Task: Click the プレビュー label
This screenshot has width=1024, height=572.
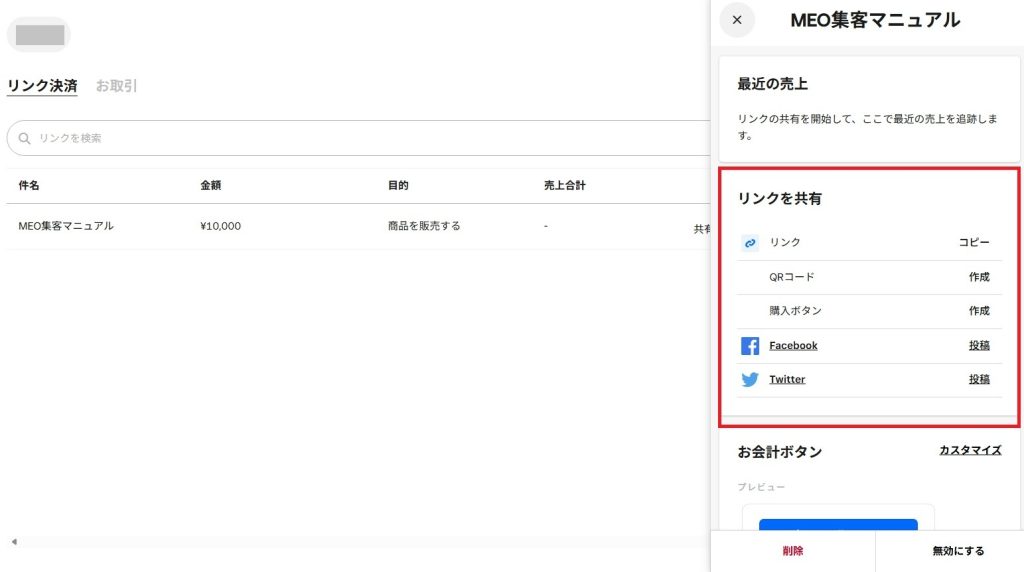Action: [x=761, y=487]
